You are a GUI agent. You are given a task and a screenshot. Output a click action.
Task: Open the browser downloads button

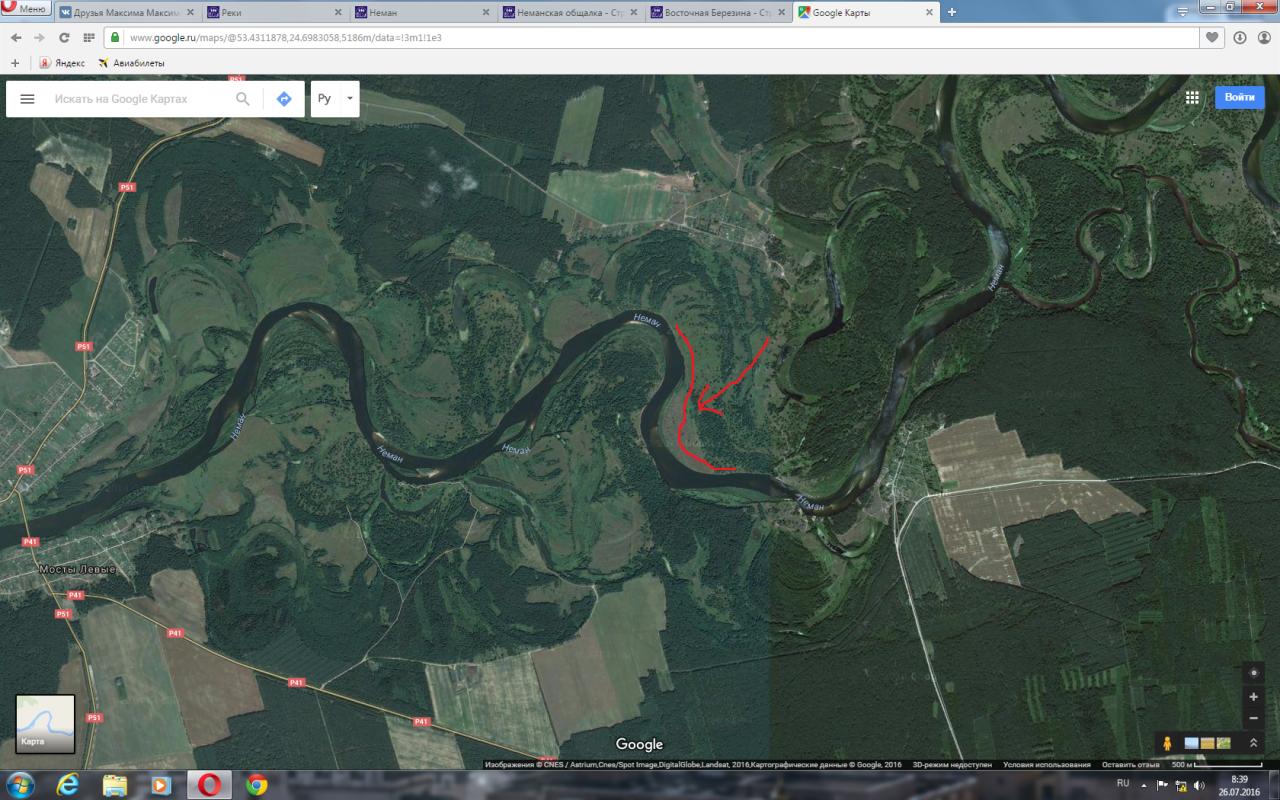pyautogui.click(x=1239, y=37)
